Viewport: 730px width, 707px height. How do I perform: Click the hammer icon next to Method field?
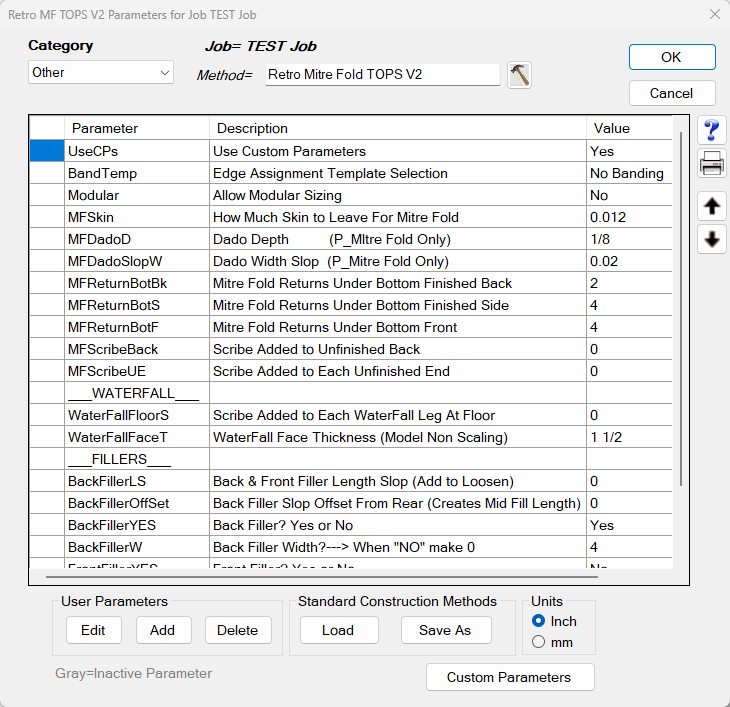coord(519,75)
